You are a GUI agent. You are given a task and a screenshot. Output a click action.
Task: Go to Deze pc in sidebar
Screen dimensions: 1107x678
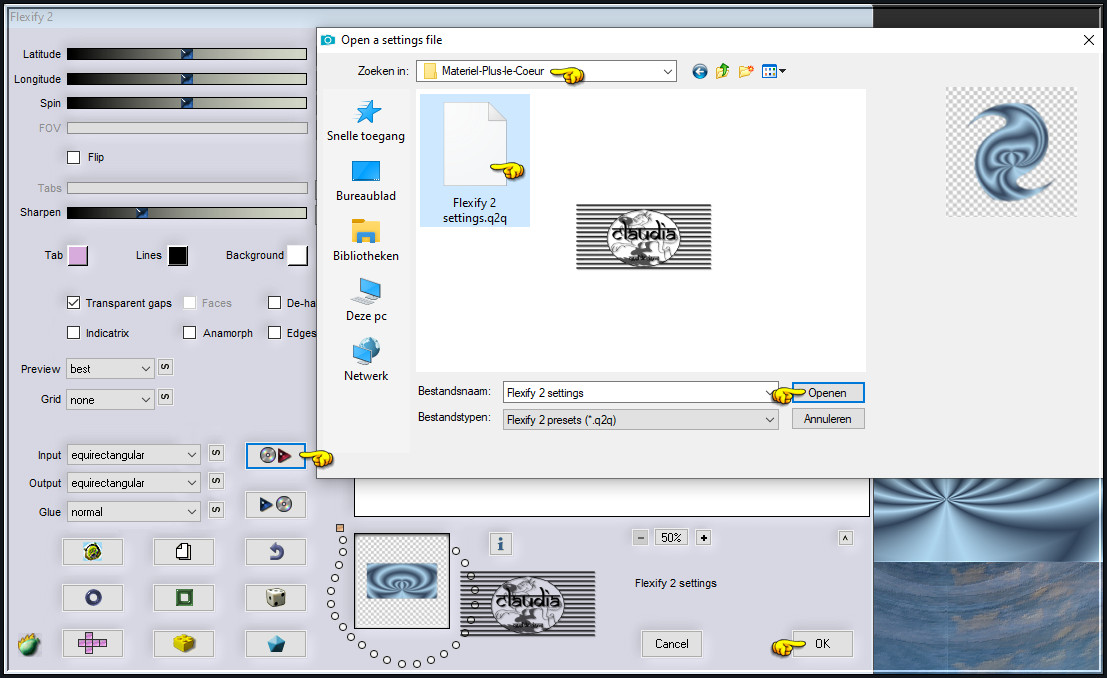point(366,301)
